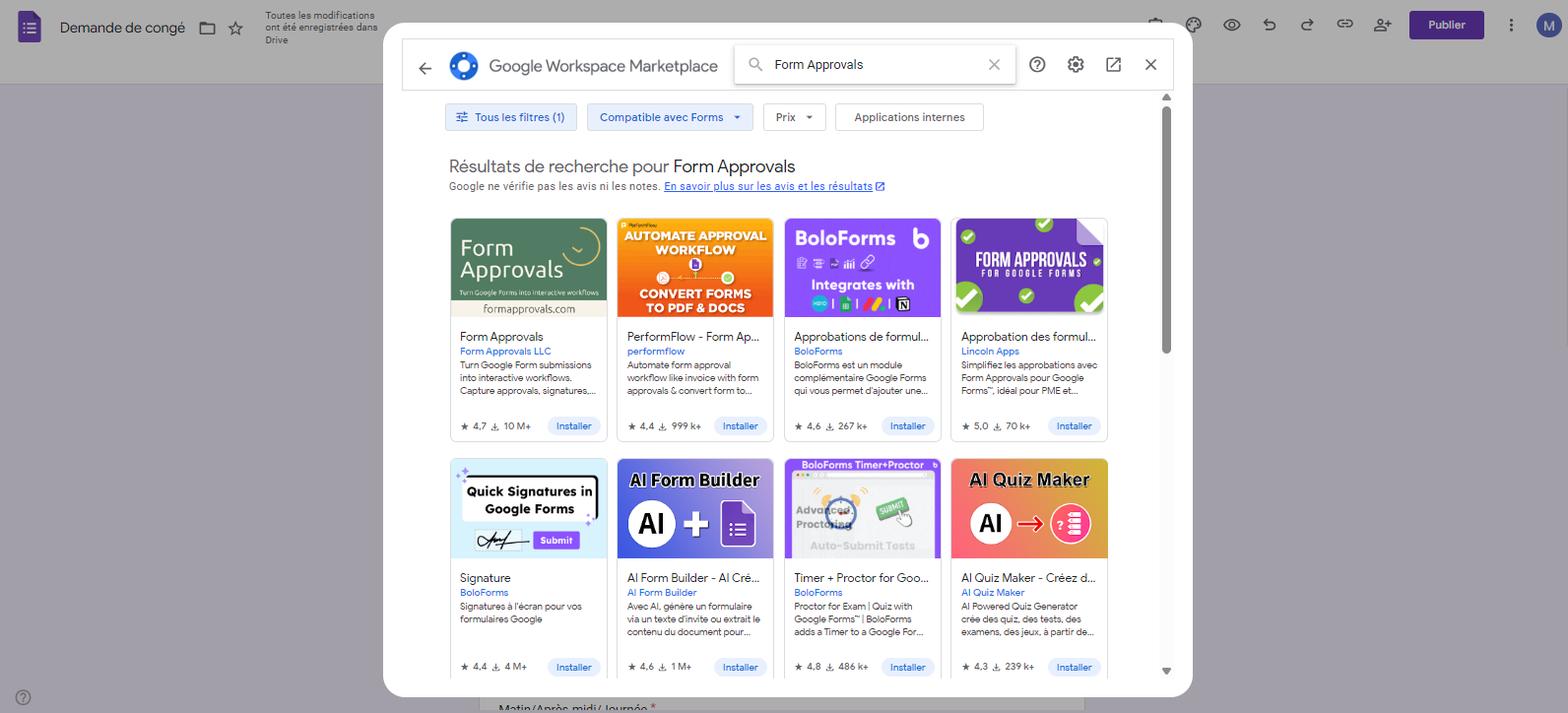The image size is (1568, 713).
Task: Open the Quick Signatures in Google Forms thumbnail
Action: click(x=529, y=509)
